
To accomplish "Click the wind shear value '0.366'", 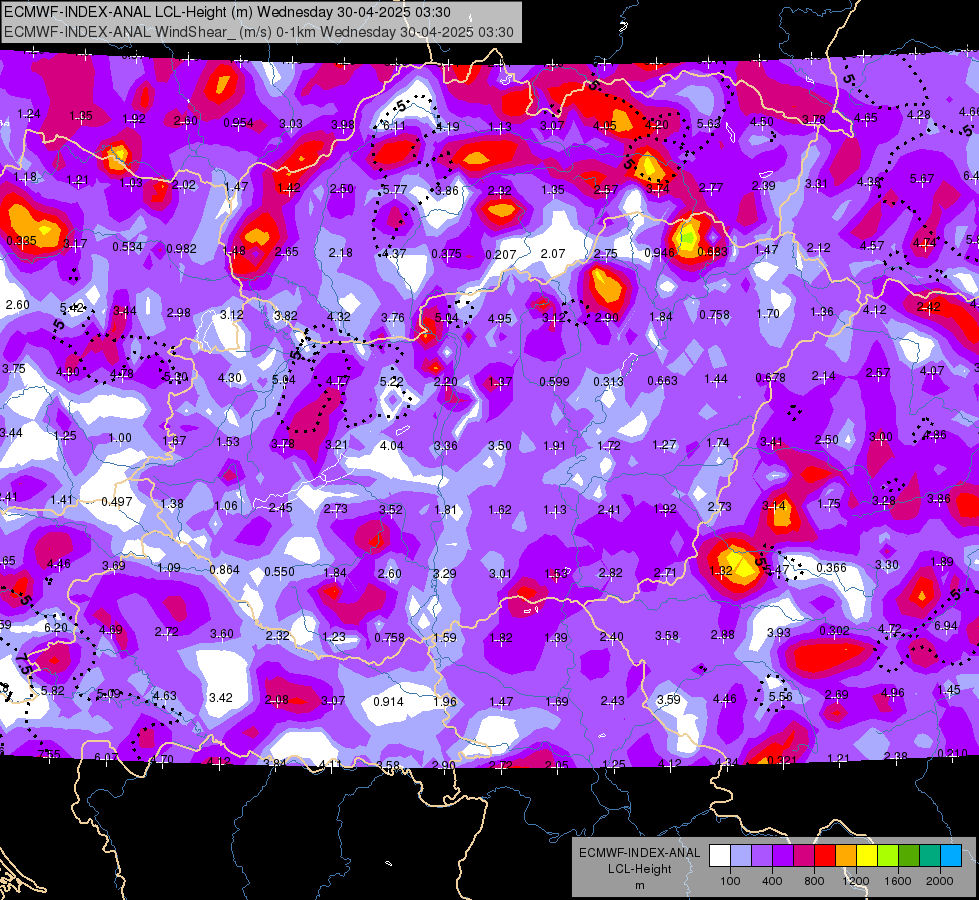I will (x=832, y=567).
